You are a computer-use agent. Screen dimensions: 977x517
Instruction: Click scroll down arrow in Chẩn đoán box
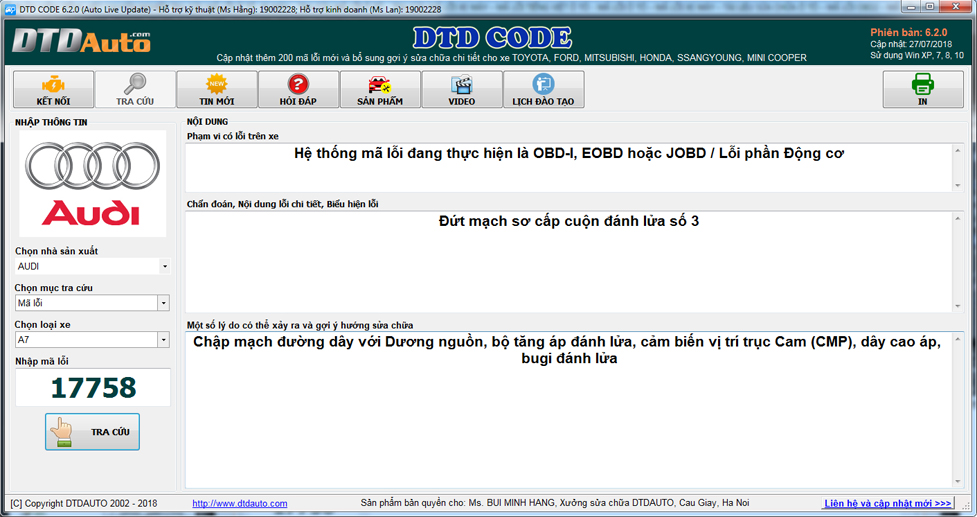pos(958,306)
